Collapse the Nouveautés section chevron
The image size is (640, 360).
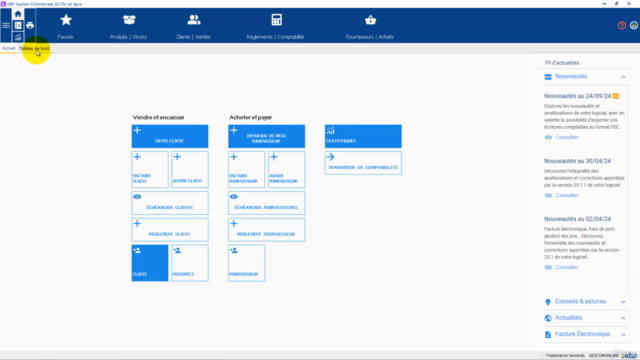[623, 77]
